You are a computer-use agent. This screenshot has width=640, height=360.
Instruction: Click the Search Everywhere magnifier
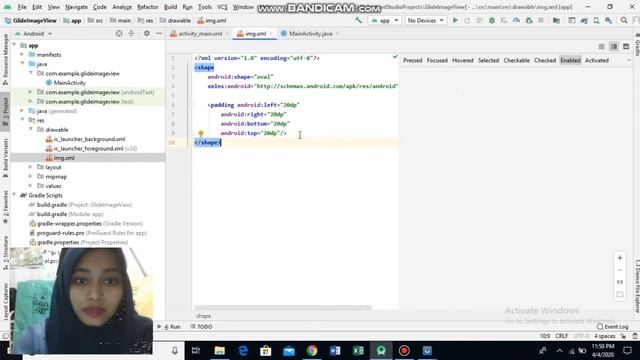pos(624,20)
